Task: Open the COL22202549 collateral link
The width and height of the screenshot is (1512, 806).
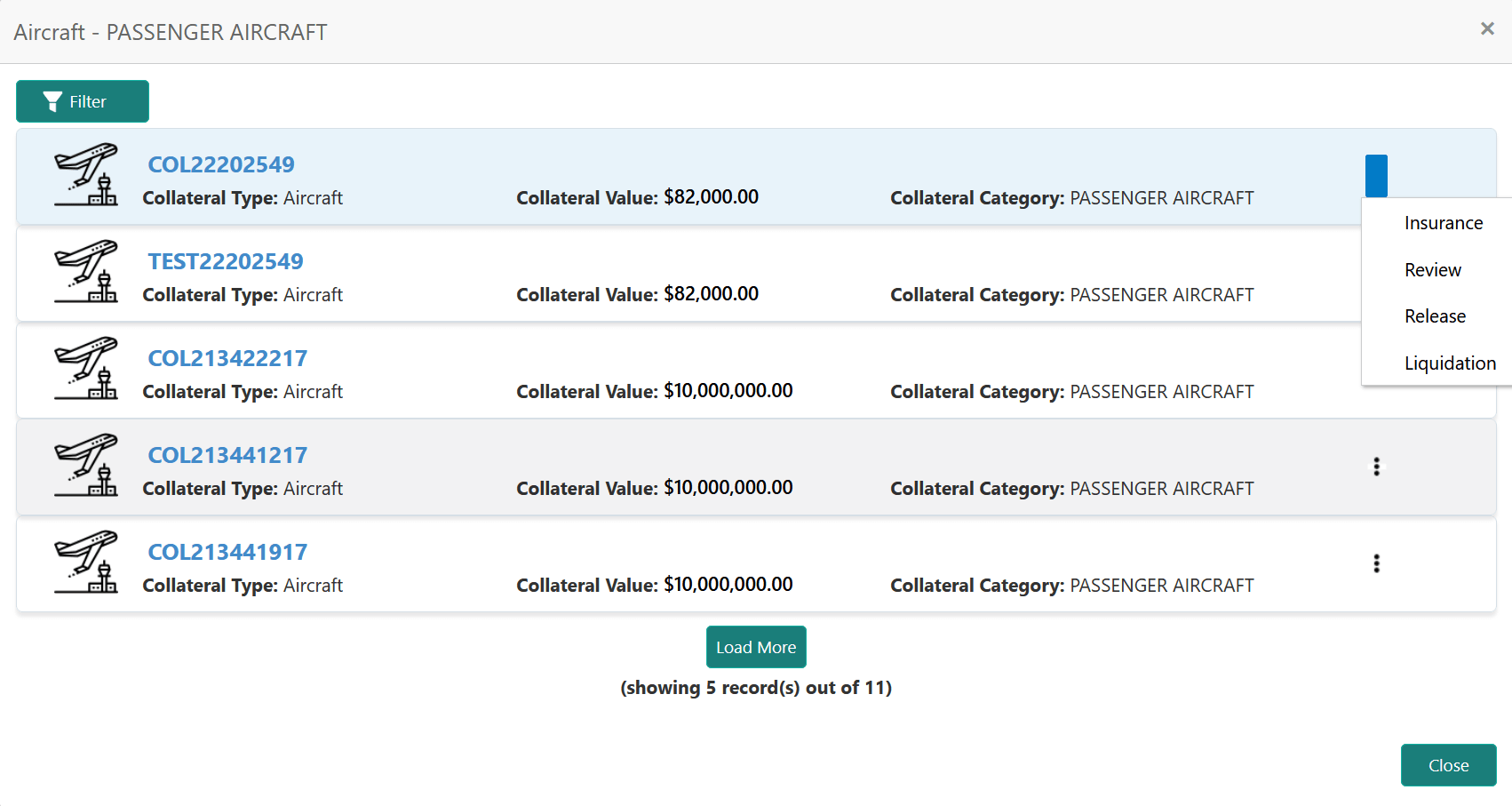Action: click(221, 164)
